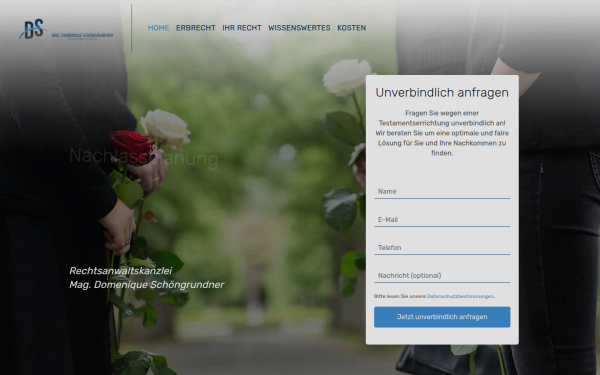Click the Rechtsanwaltskanzlei text line
Screen dimensions: 600x375
click(x=121, y=271)
